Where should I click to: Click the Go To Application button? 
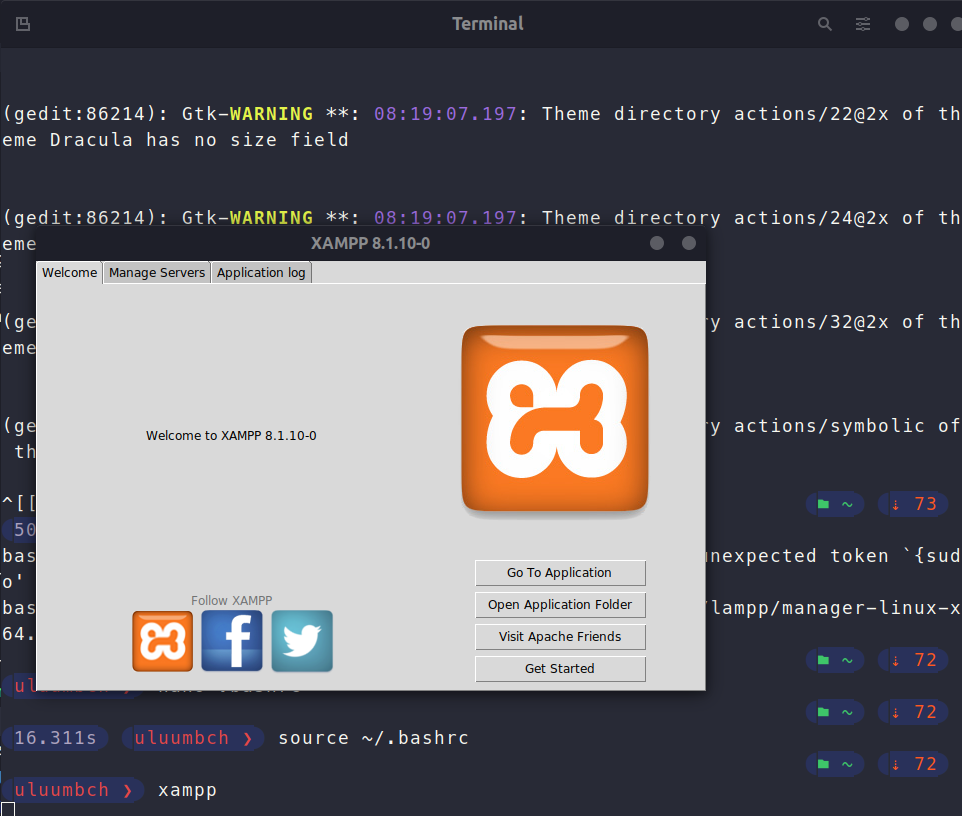pos(560,572)
